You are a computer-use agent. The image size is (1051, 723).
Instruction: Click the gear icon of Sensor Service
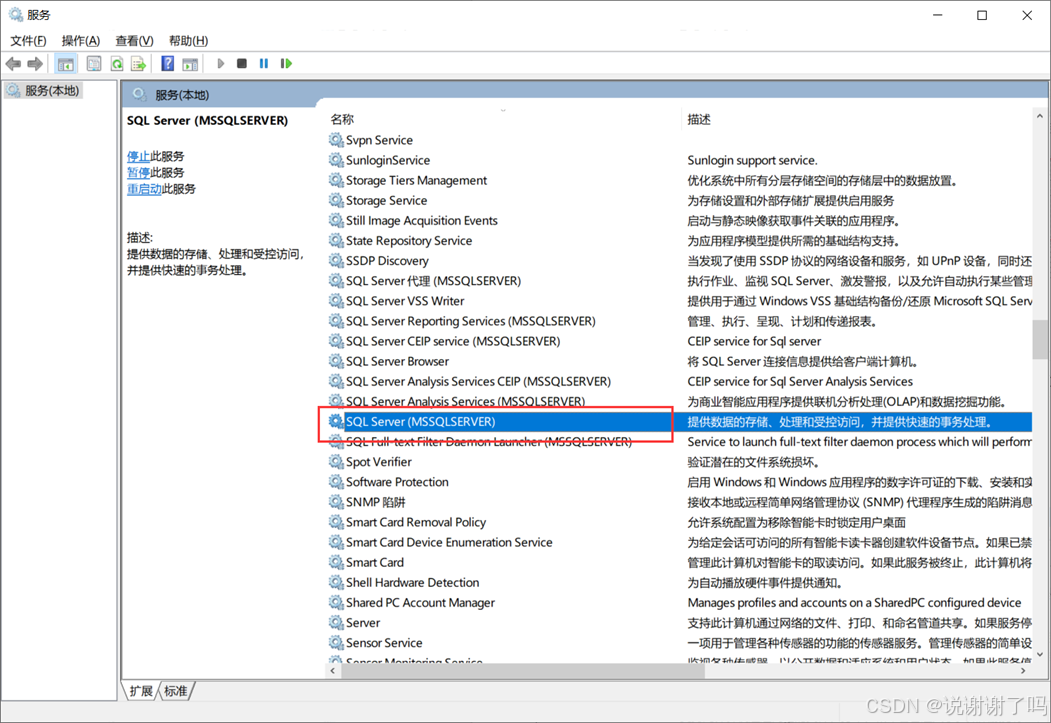(336, 643)
